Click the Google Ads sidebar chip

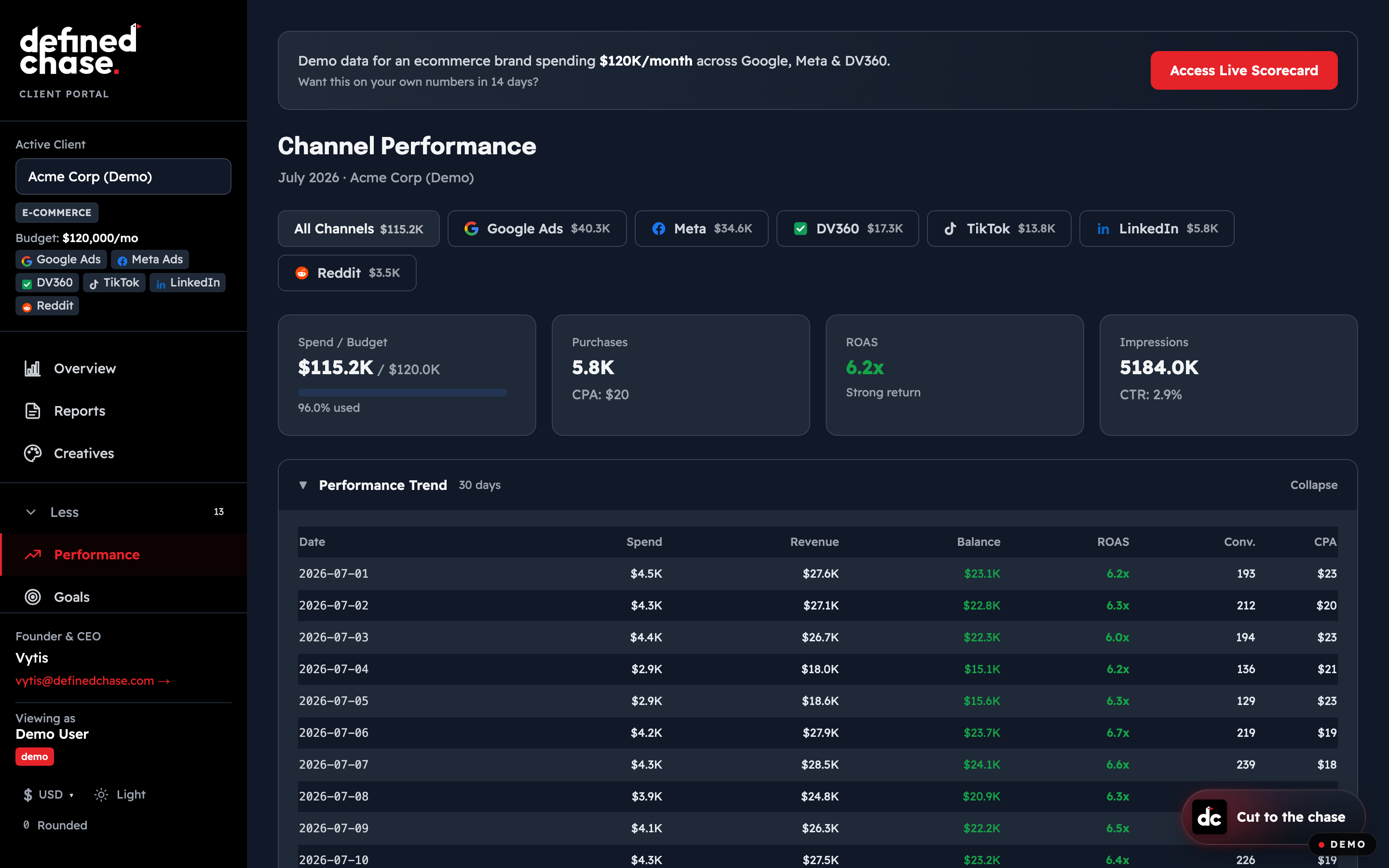(61, 259)
